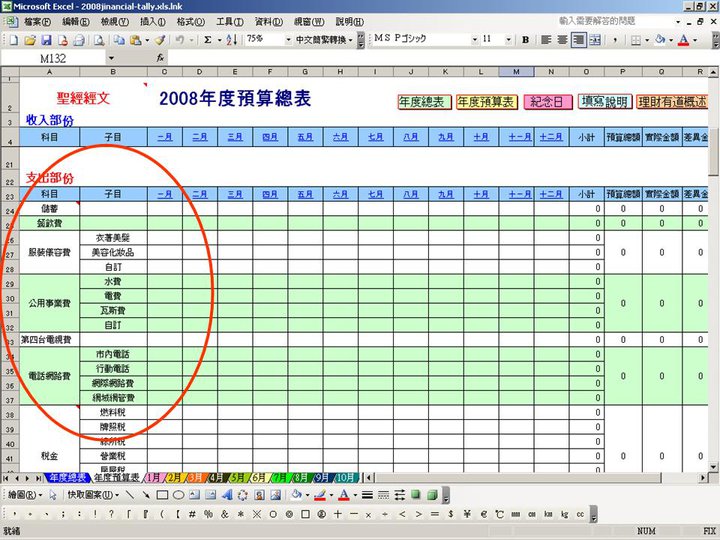Click the function fx insert button
This screenshot has width=720, height=540.
[x=162, y=59]
